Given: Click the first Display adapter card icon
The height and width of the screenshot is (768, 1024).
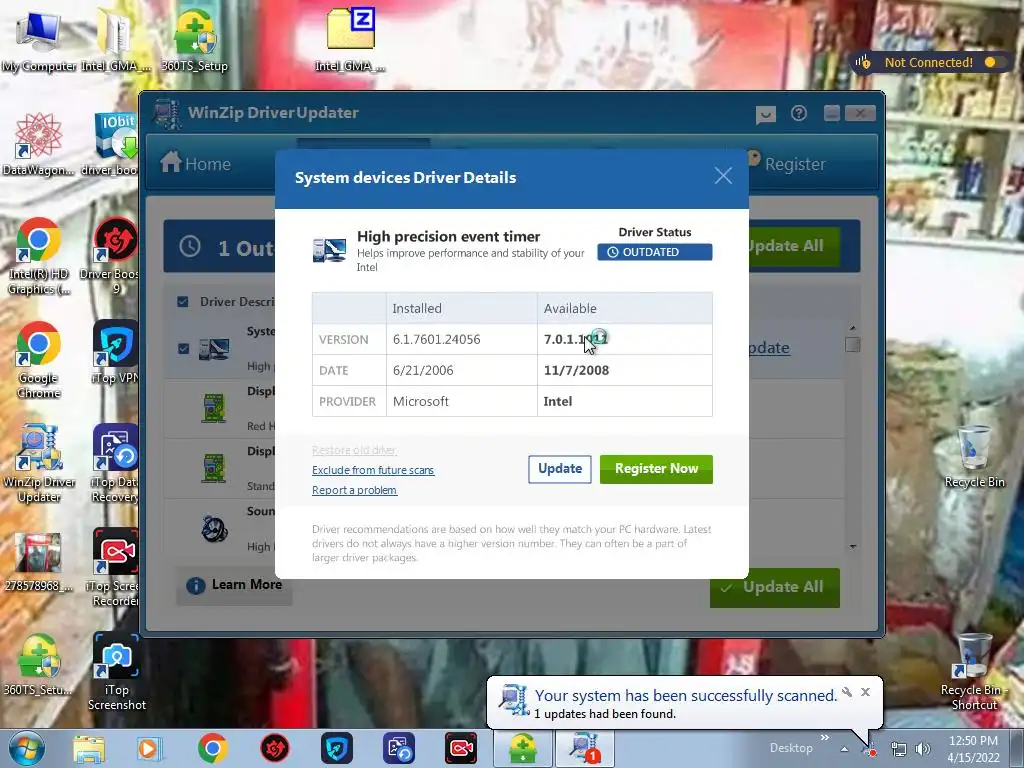Looking at the screenshot, I should [214, 408].
